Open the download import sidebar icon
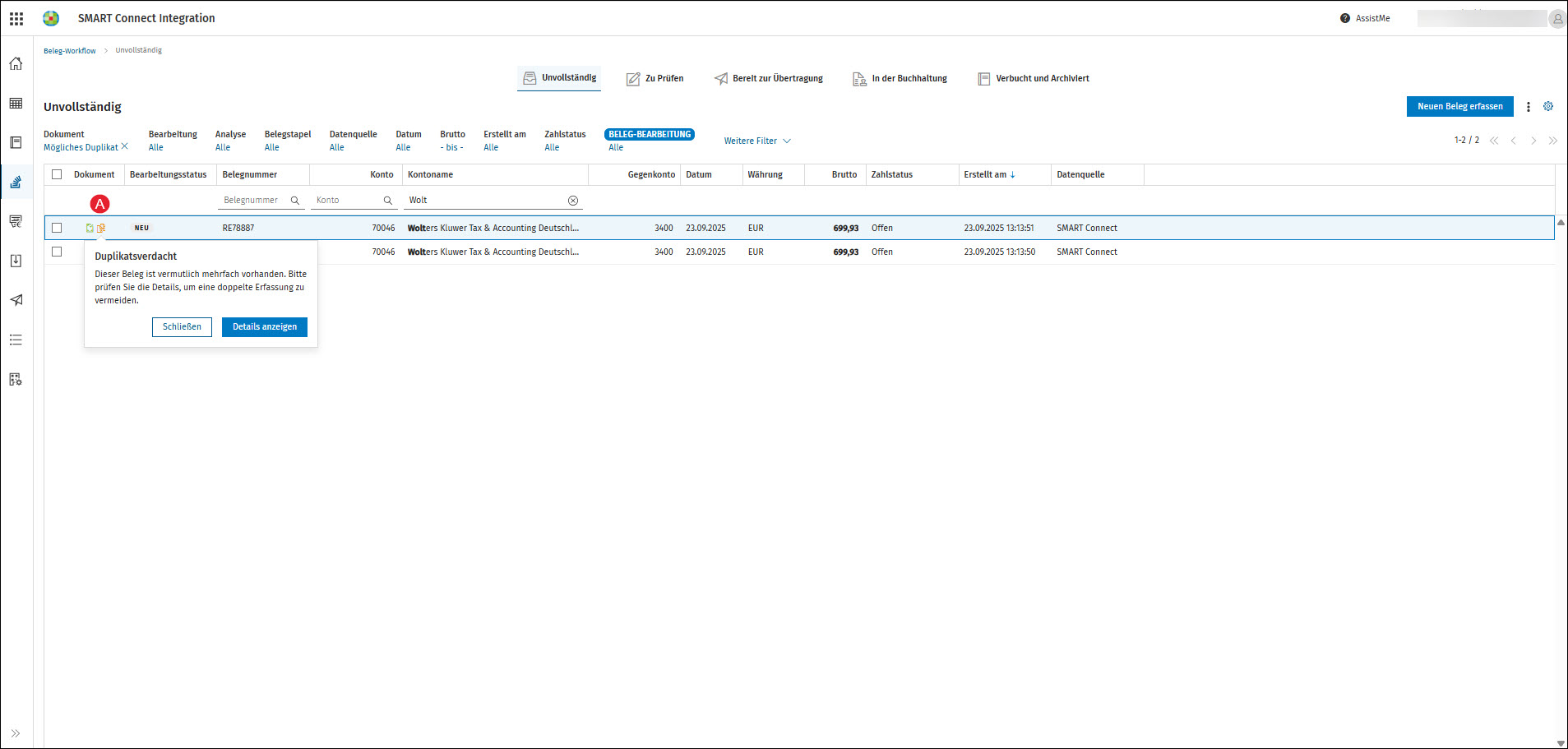The width and height of the screenshot is (1568, 749). pos(16,261)
